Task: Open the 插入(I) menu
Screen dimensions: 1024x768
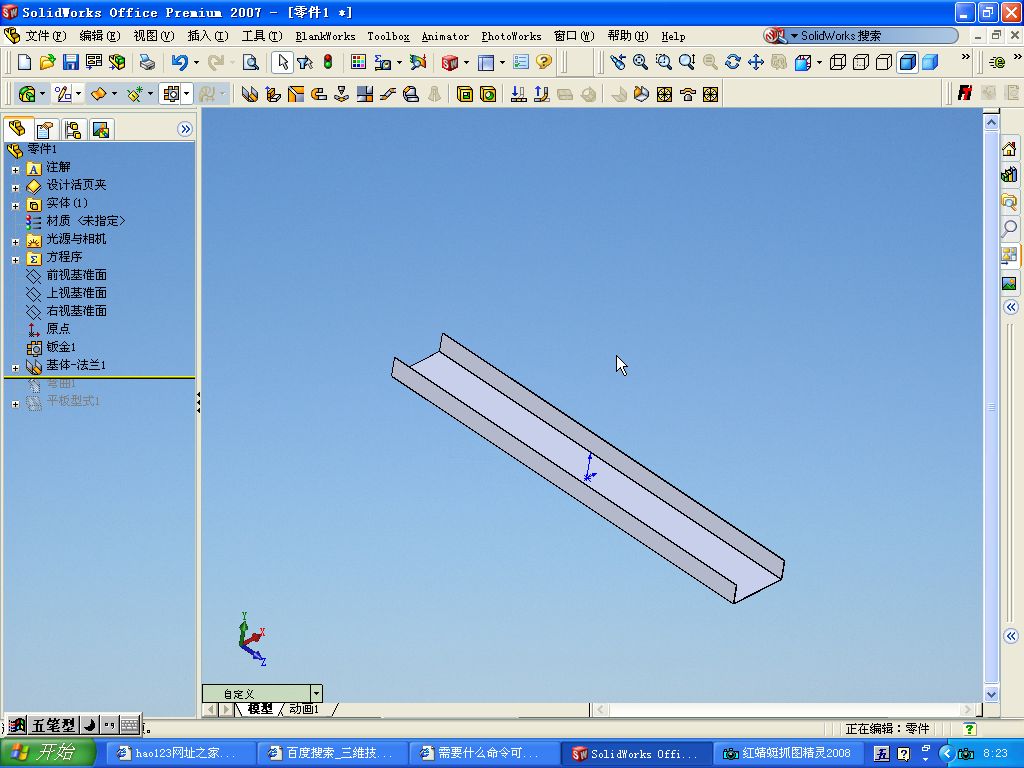Action: pos(208,36)
